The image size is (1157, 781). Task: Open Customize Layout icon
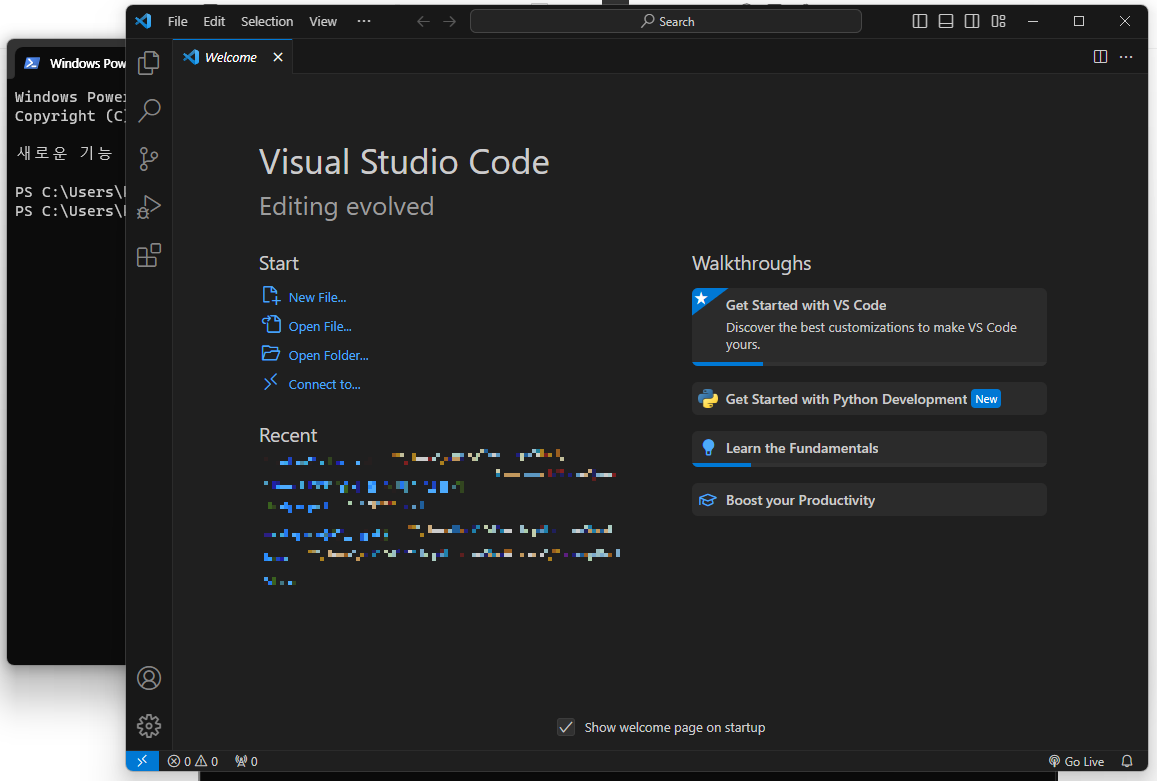(x=998, y=21)
